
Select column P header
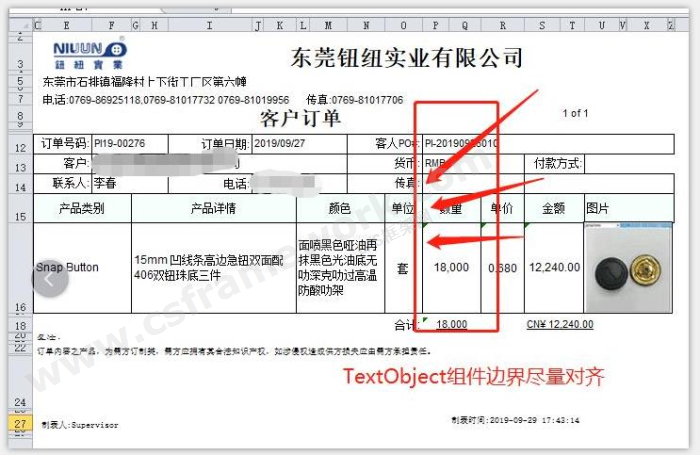435,24
